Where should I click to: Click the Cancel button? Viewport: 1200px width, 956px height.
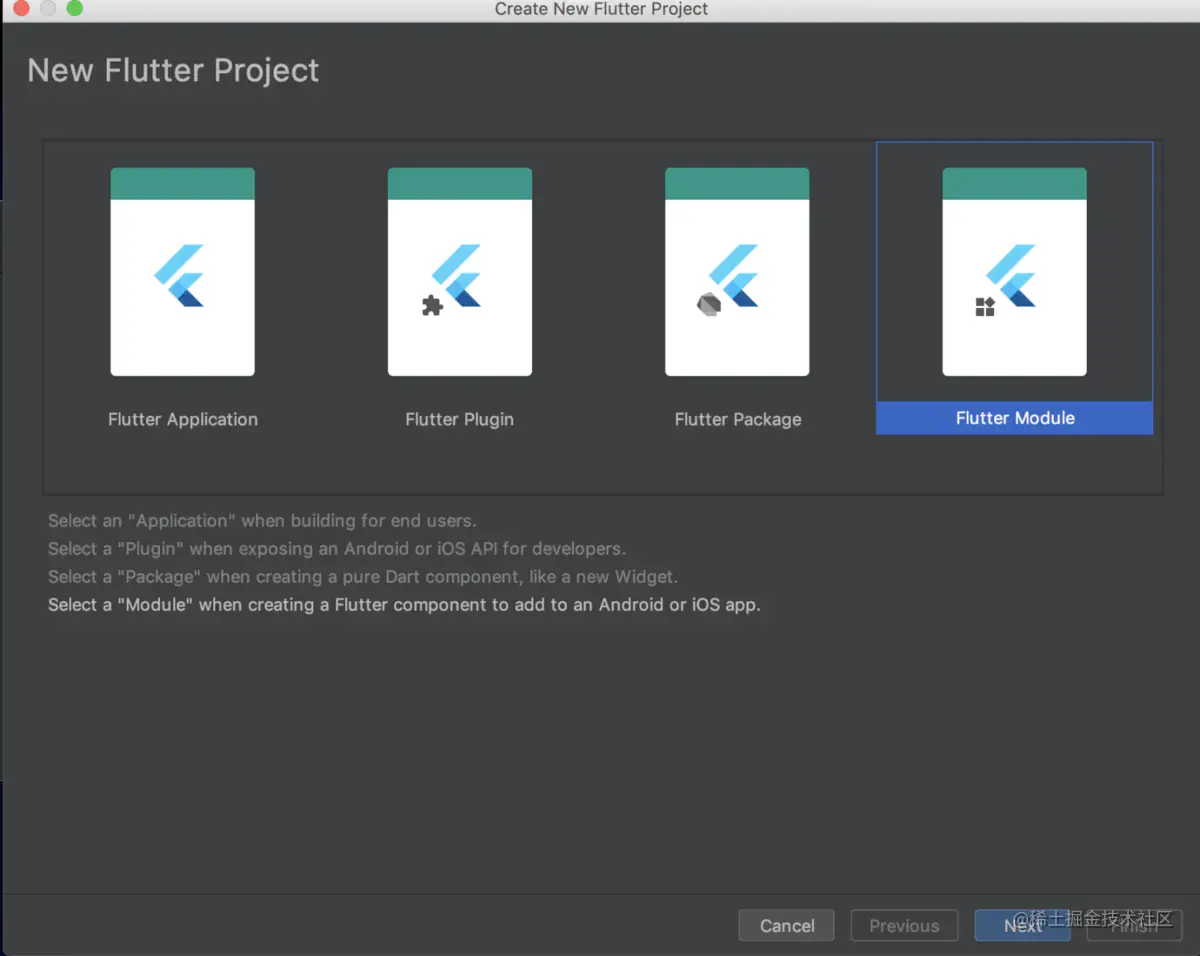[x=787, y=925]
